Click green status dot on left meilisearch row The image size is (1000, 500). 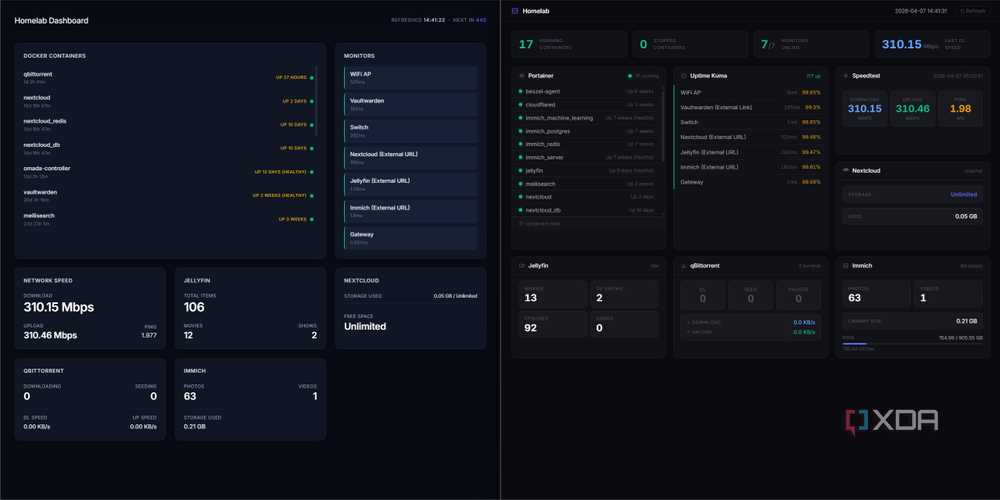pos(311,219)
